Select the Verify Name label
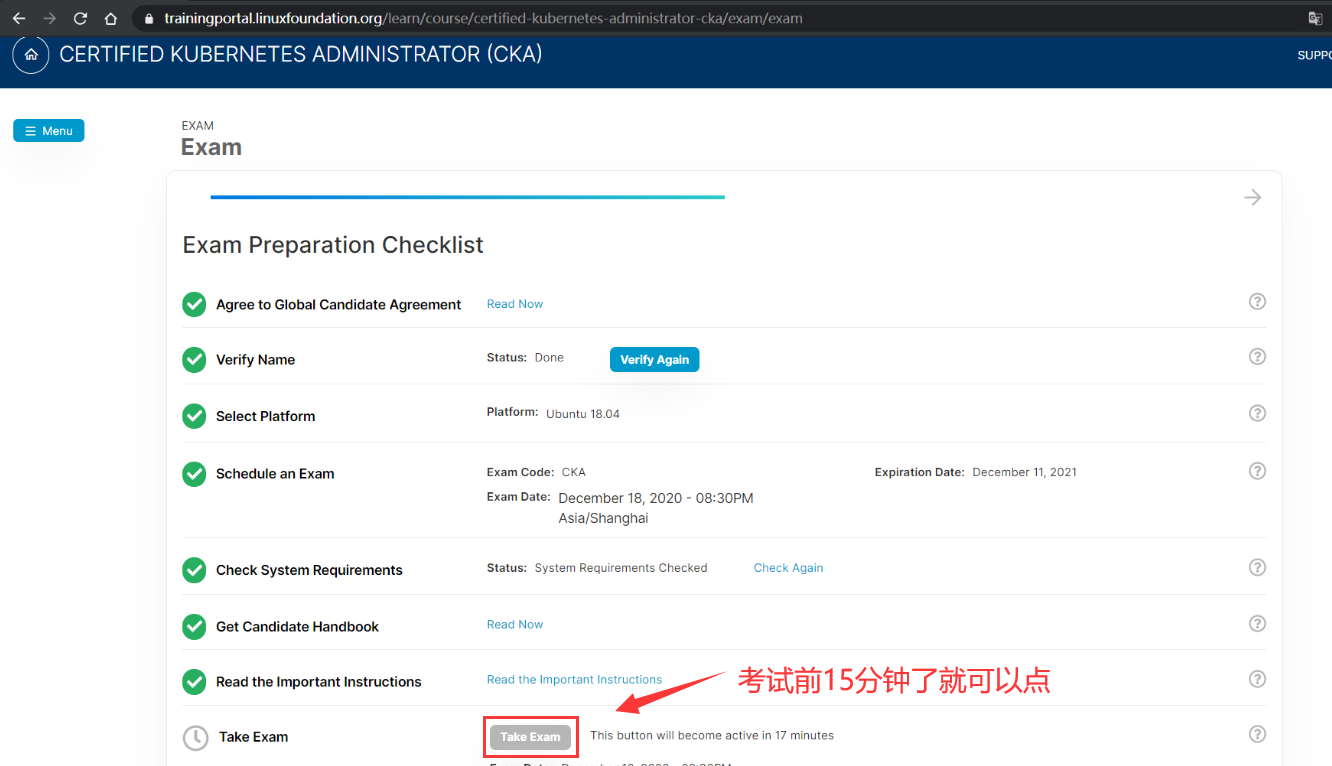This screenshot has height=766, width=1332. 256,360
